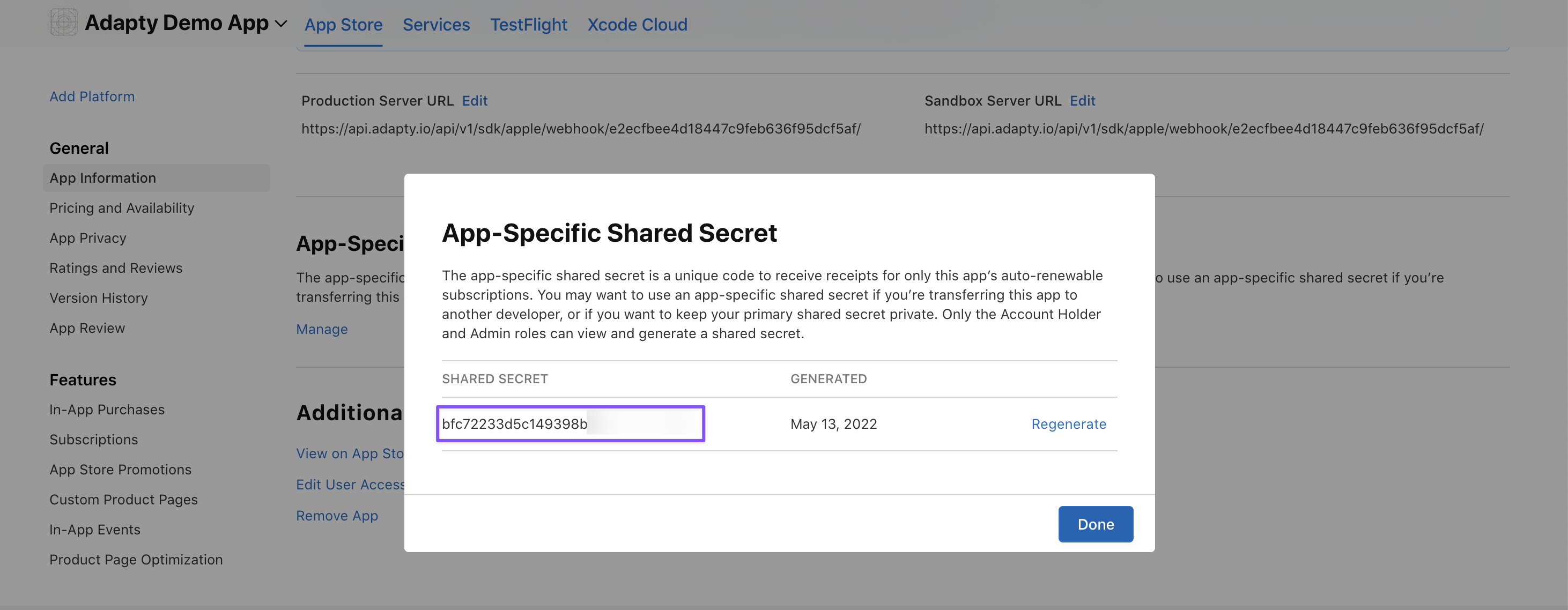Click the shared secret value field

(569, 424)
